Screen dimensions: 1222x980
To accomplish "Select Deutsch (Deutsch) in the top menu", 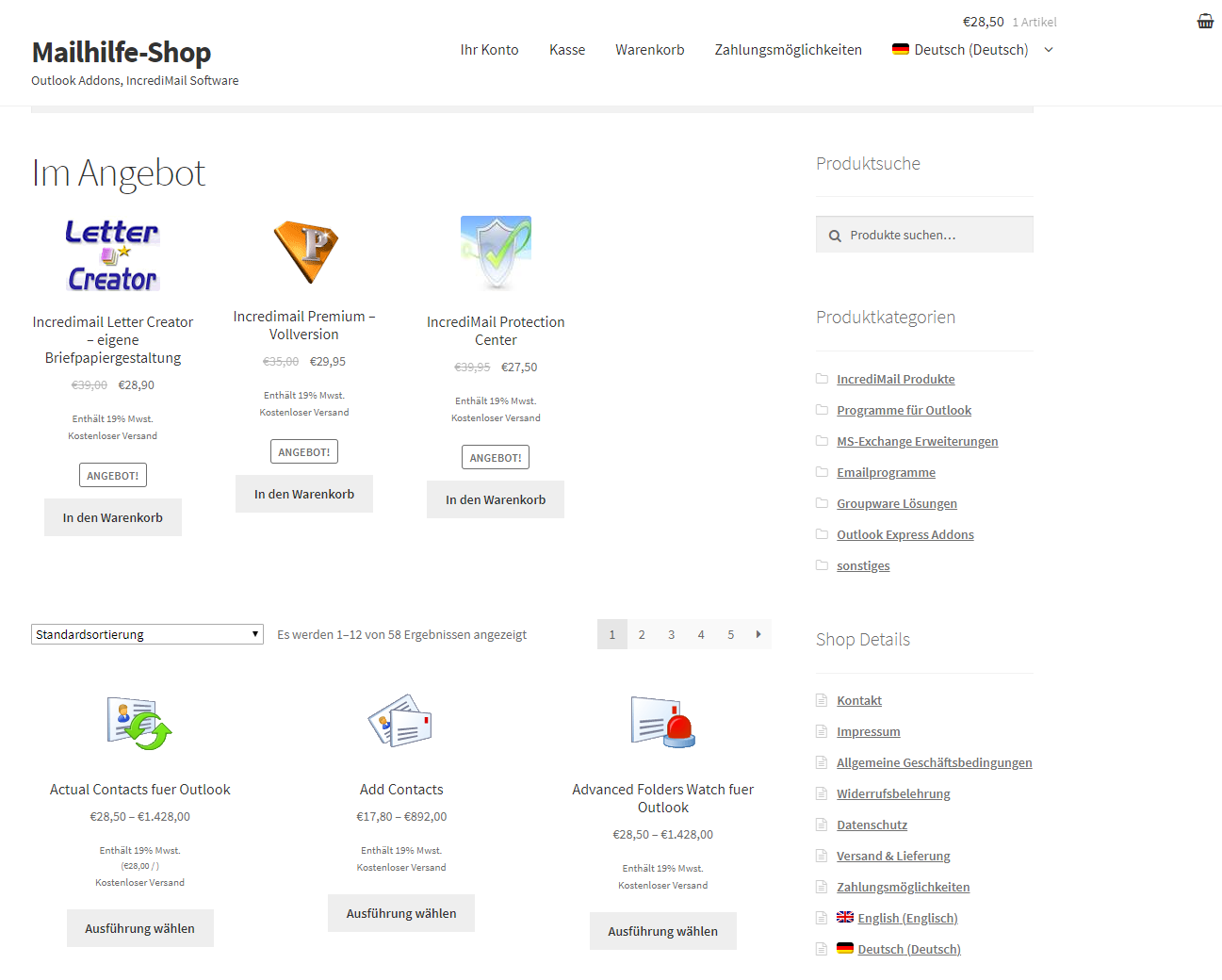I will [x=971, y=50].
